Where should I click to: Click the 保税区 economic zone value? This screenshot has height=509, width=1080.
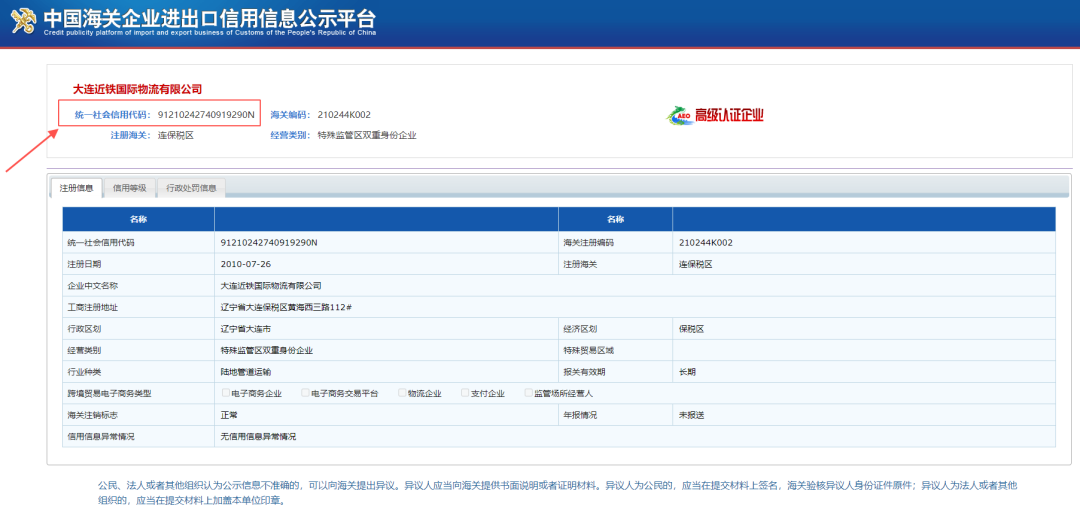[x=691, y=329]
